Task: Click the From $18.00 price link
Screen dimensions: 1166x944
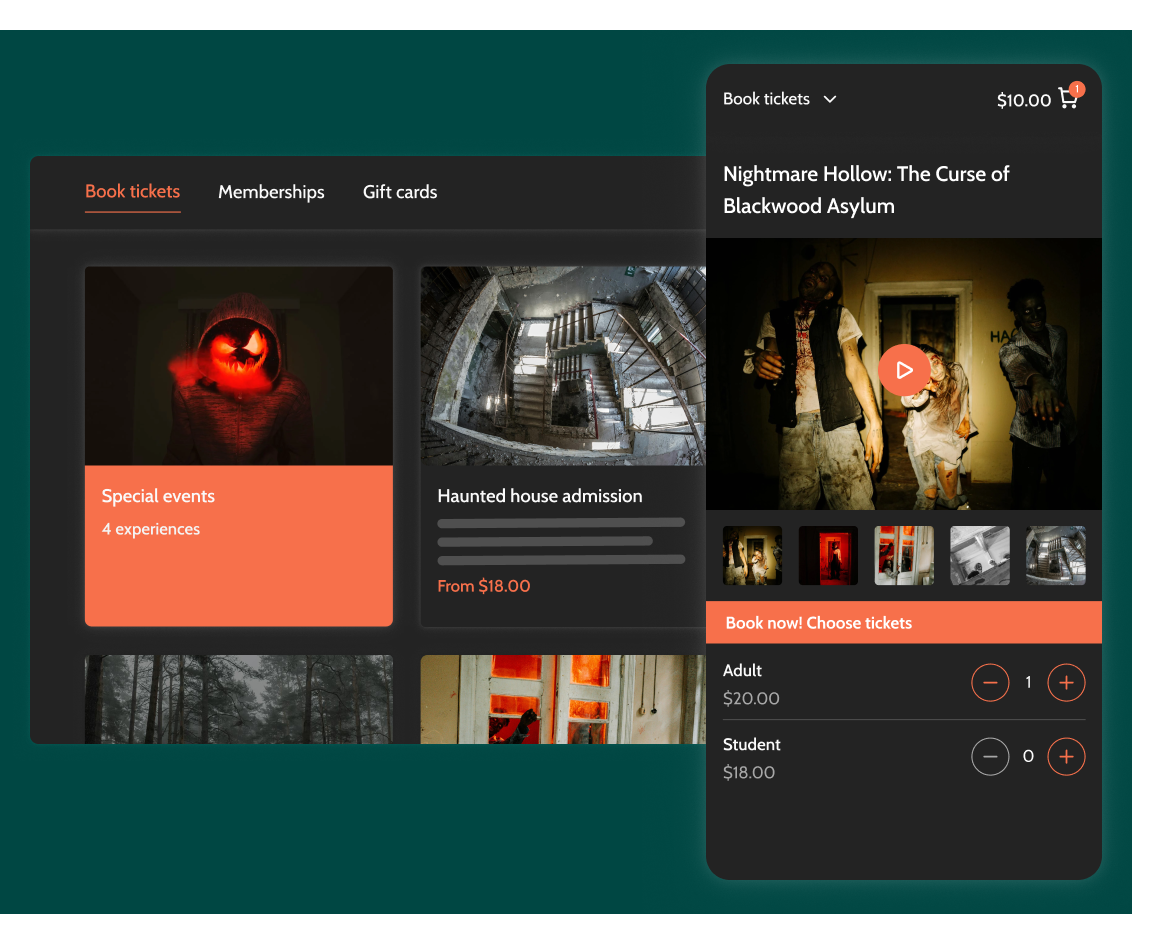Action: pos(484,586)
